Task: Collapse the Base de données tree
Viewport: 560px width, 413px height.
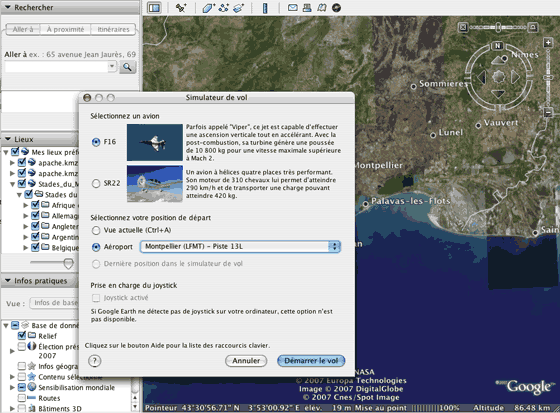Action: coord(6,325)
